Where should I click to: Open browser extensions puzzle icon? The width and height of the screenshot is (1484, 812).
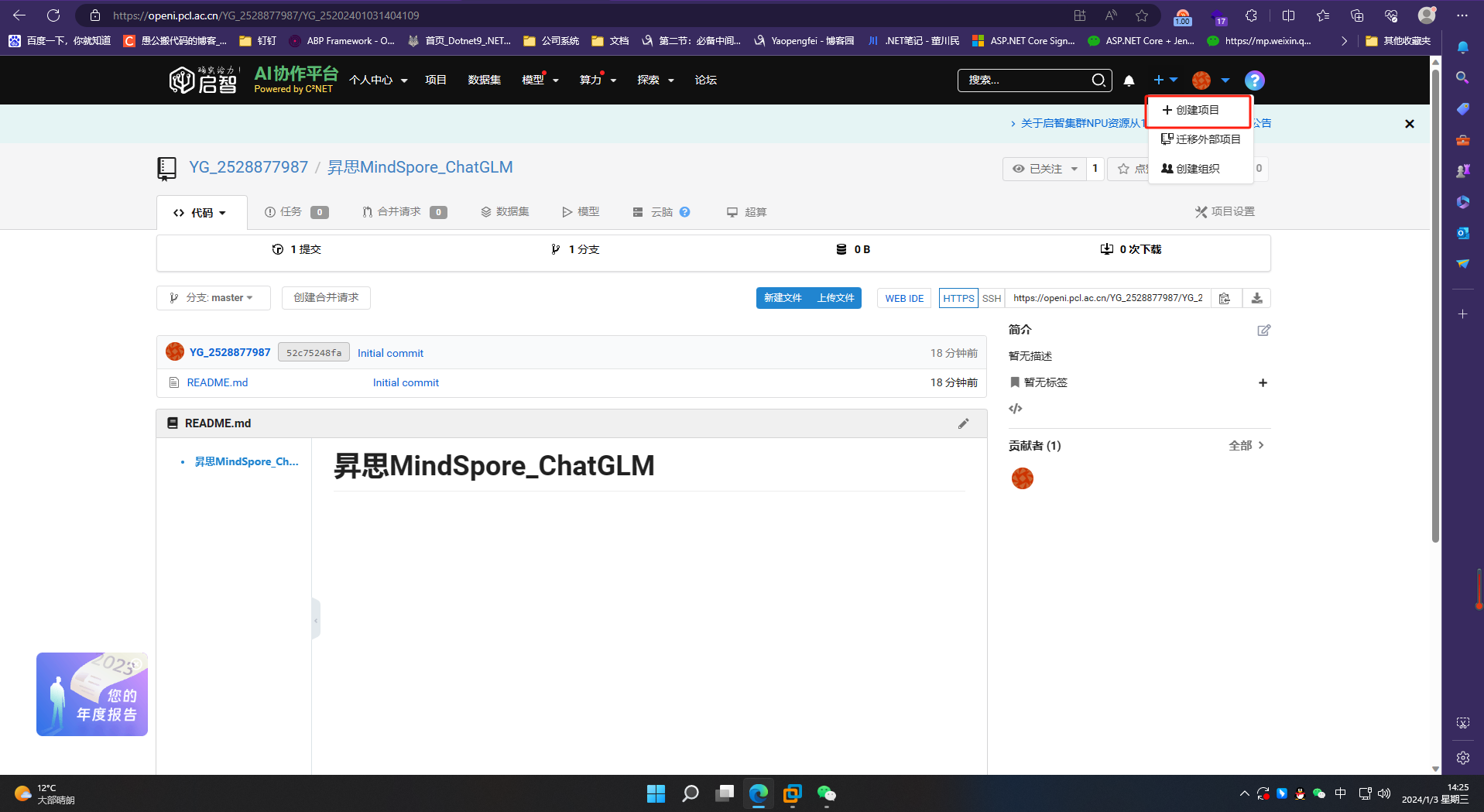coord(1251,15)
